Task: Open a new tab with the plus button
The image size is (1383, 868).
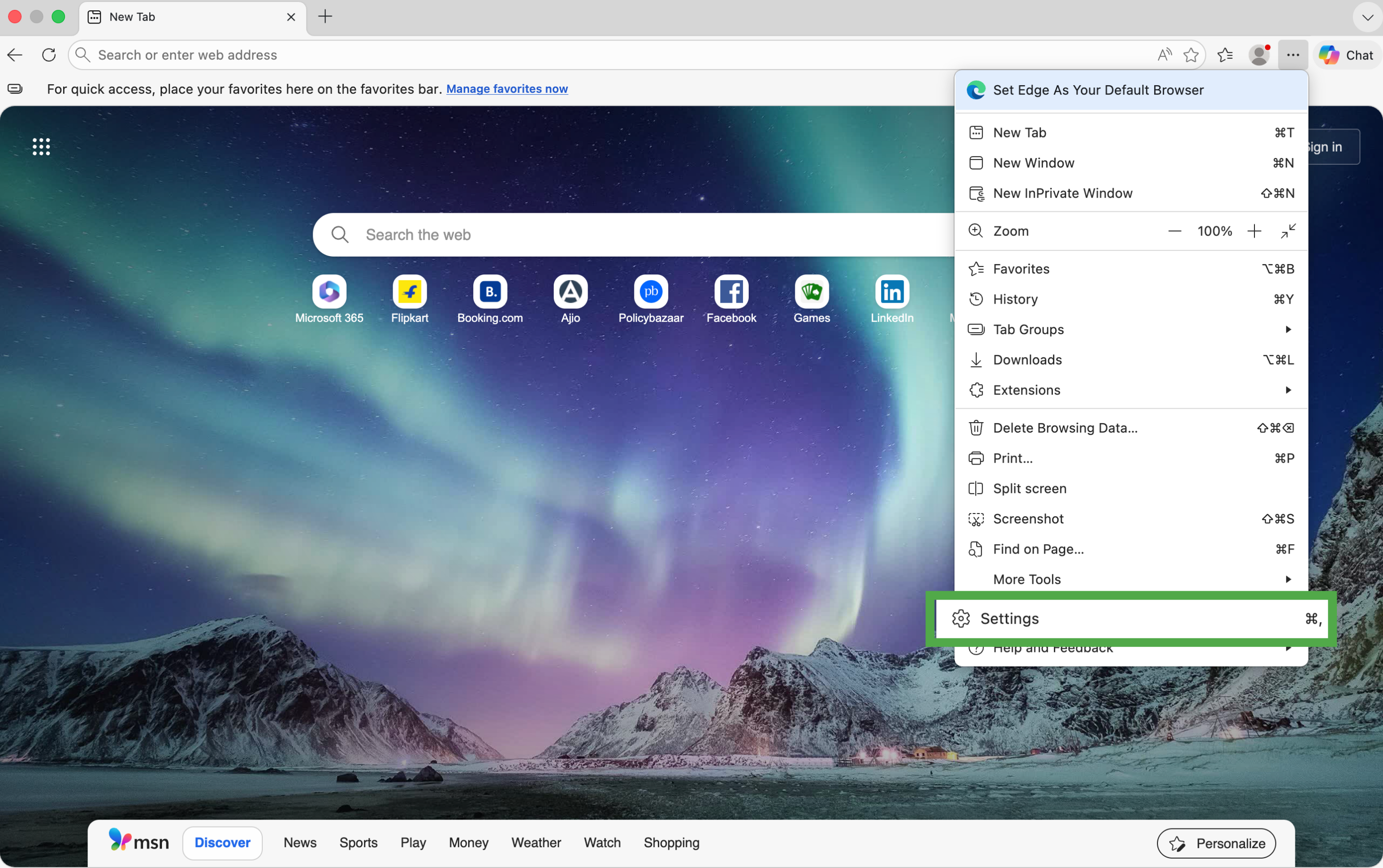Action: click(325, 16)
